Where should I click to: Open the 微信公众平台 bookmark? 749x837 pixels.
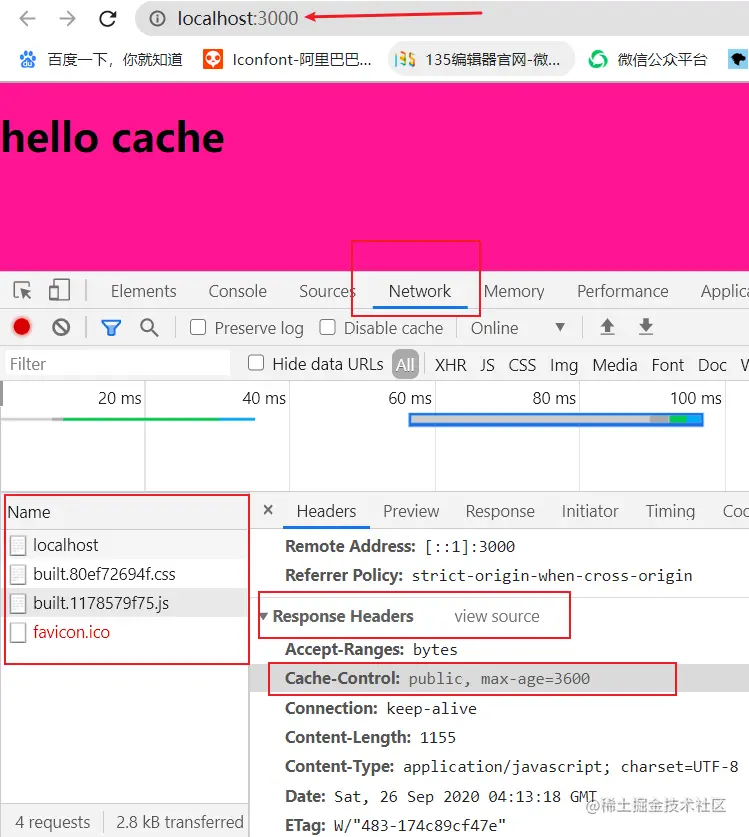click(648, 59)
